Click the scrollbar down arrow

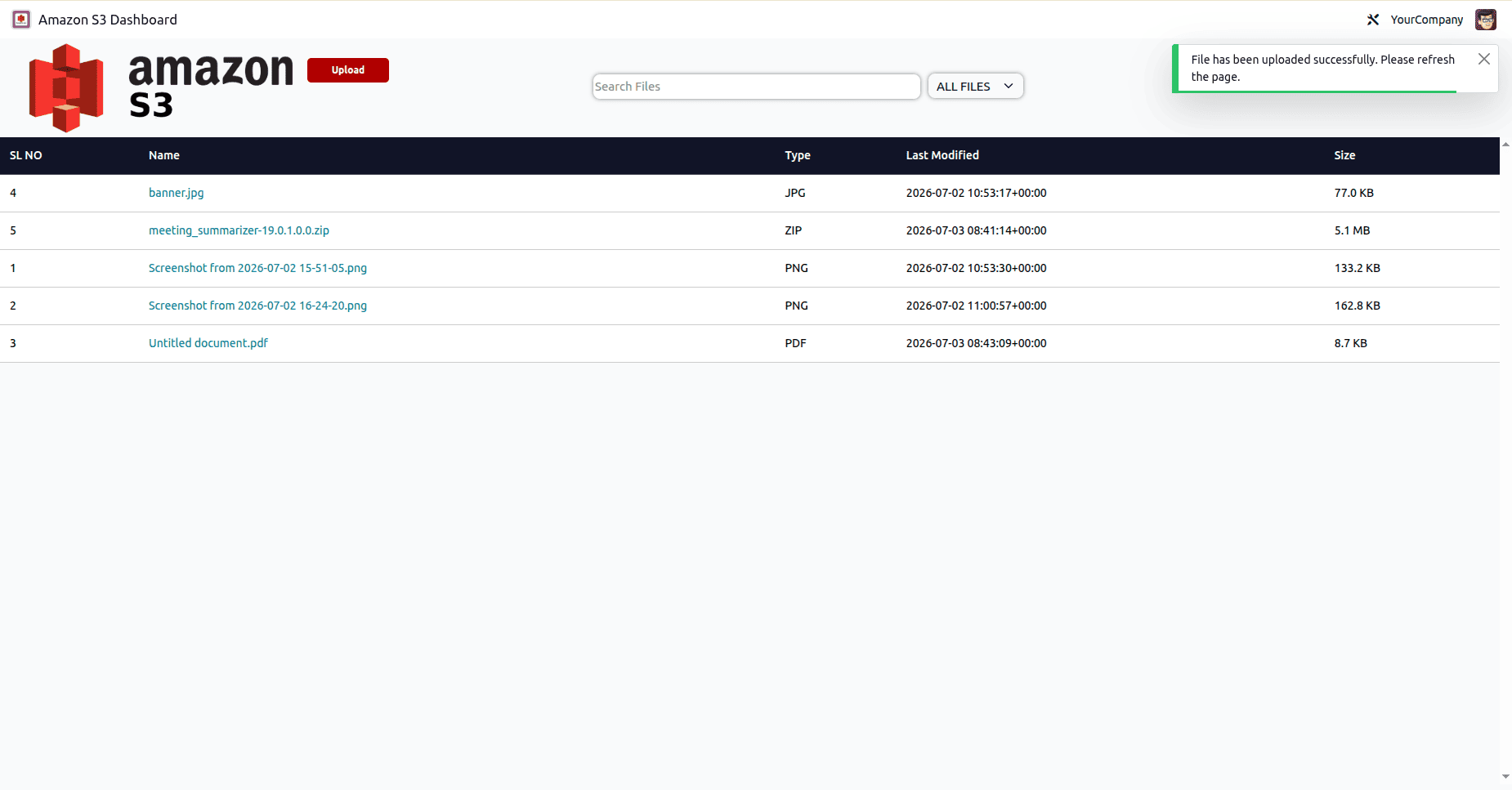[x=1505, y=777]
